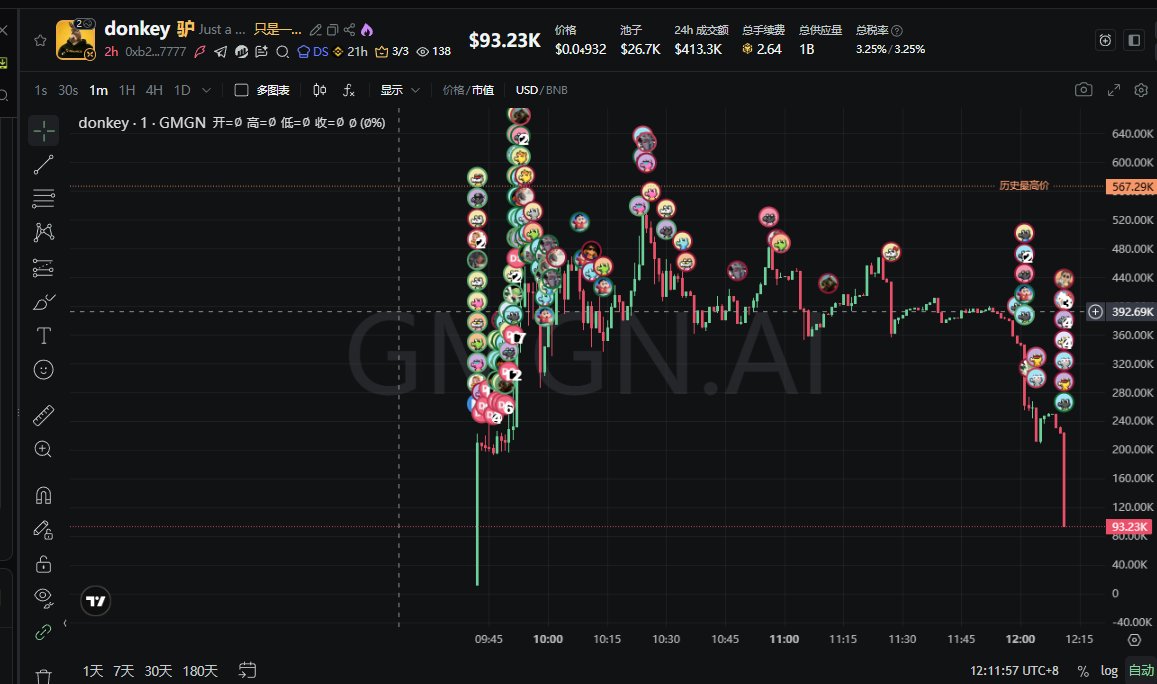Hide all drawings with eye icon

click(44, 598)
